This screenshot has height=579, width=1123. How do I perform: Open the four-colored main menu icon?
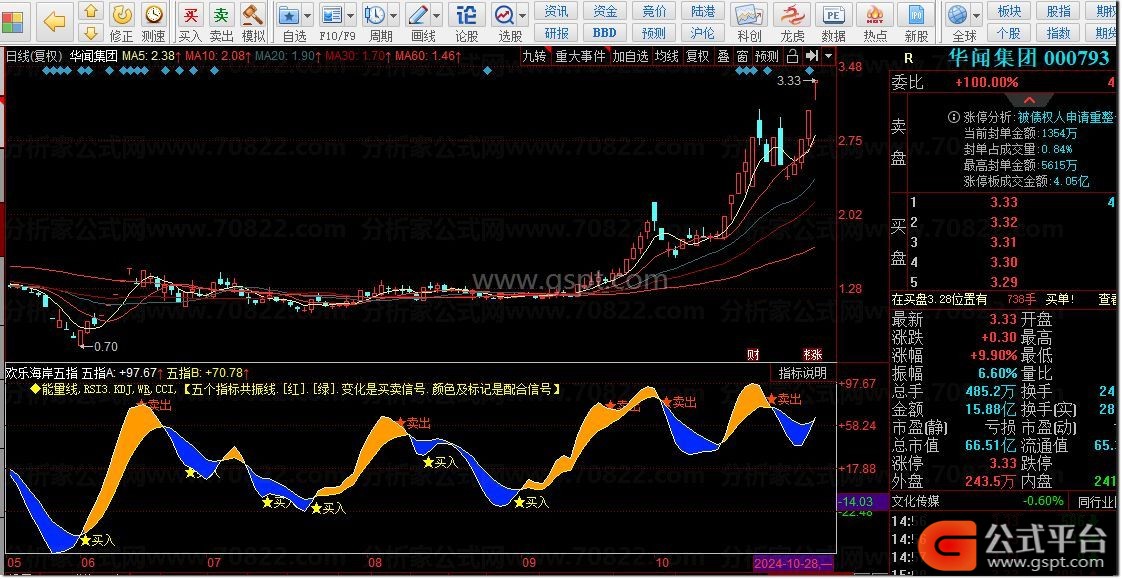pyautogui.click(x=12, y=22)
